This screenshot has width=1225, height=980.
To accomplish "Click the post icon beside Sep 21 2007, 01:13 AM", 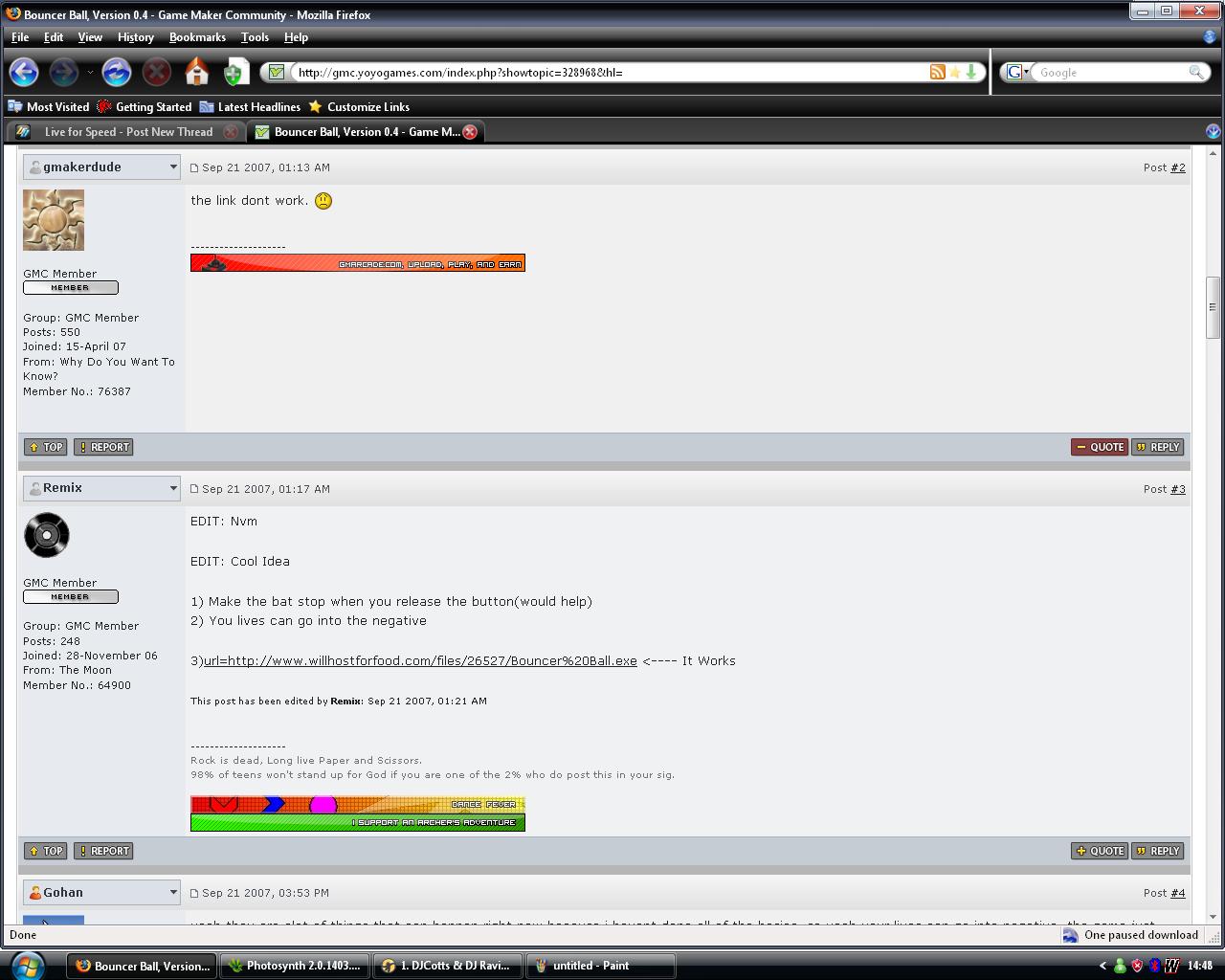I will (x=194, y=168).
